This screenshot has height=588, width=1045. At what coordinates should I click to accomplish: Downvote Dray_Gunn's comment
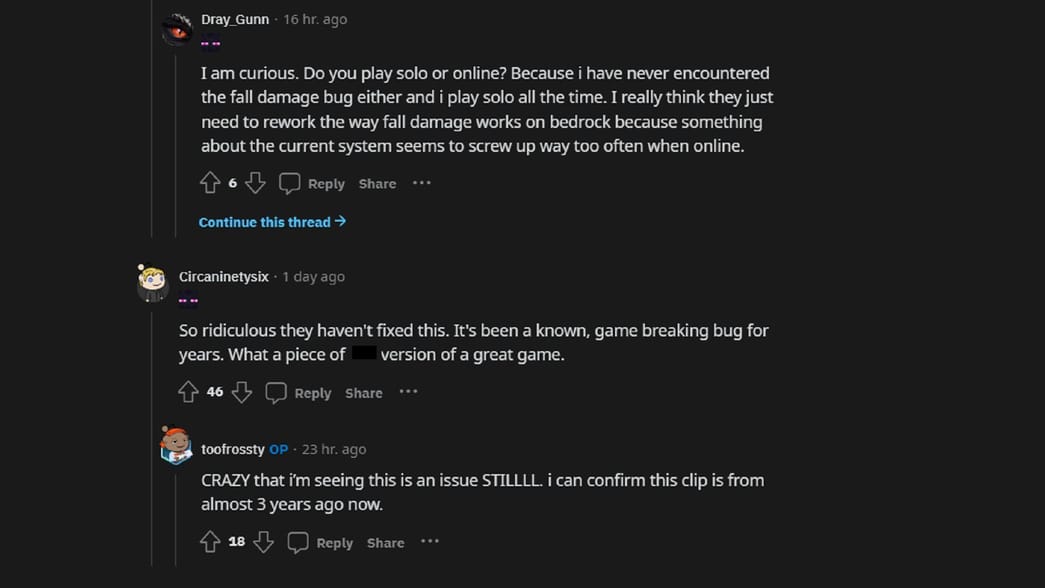pyautogui.click(x=255, y=183)
